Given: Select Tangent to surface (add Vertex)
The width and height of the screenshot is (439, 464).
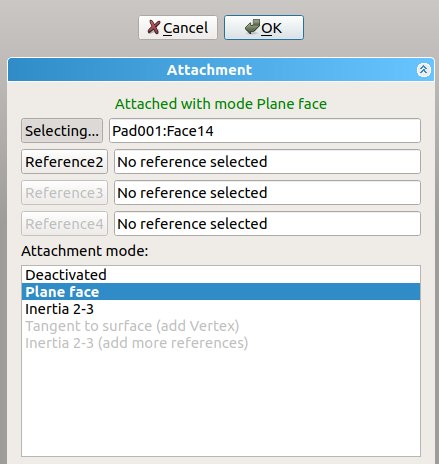Looking at the screenshot, I should 221,326.
